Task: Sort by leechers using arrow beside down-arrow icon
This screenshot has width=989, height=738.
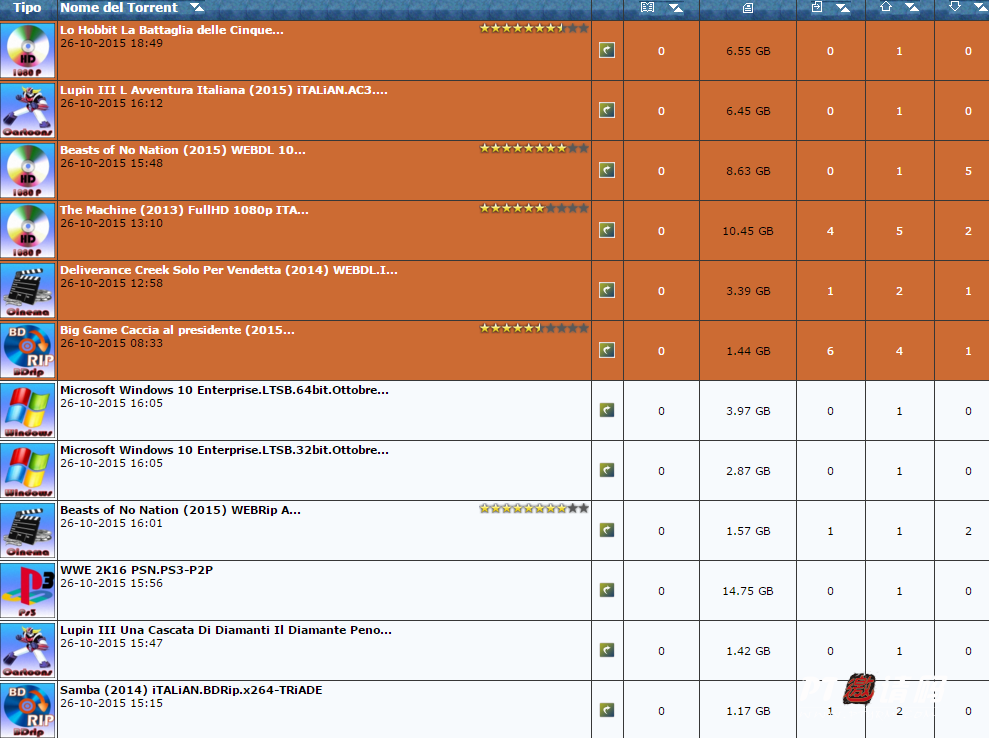Action: click(x=981, y=8)
